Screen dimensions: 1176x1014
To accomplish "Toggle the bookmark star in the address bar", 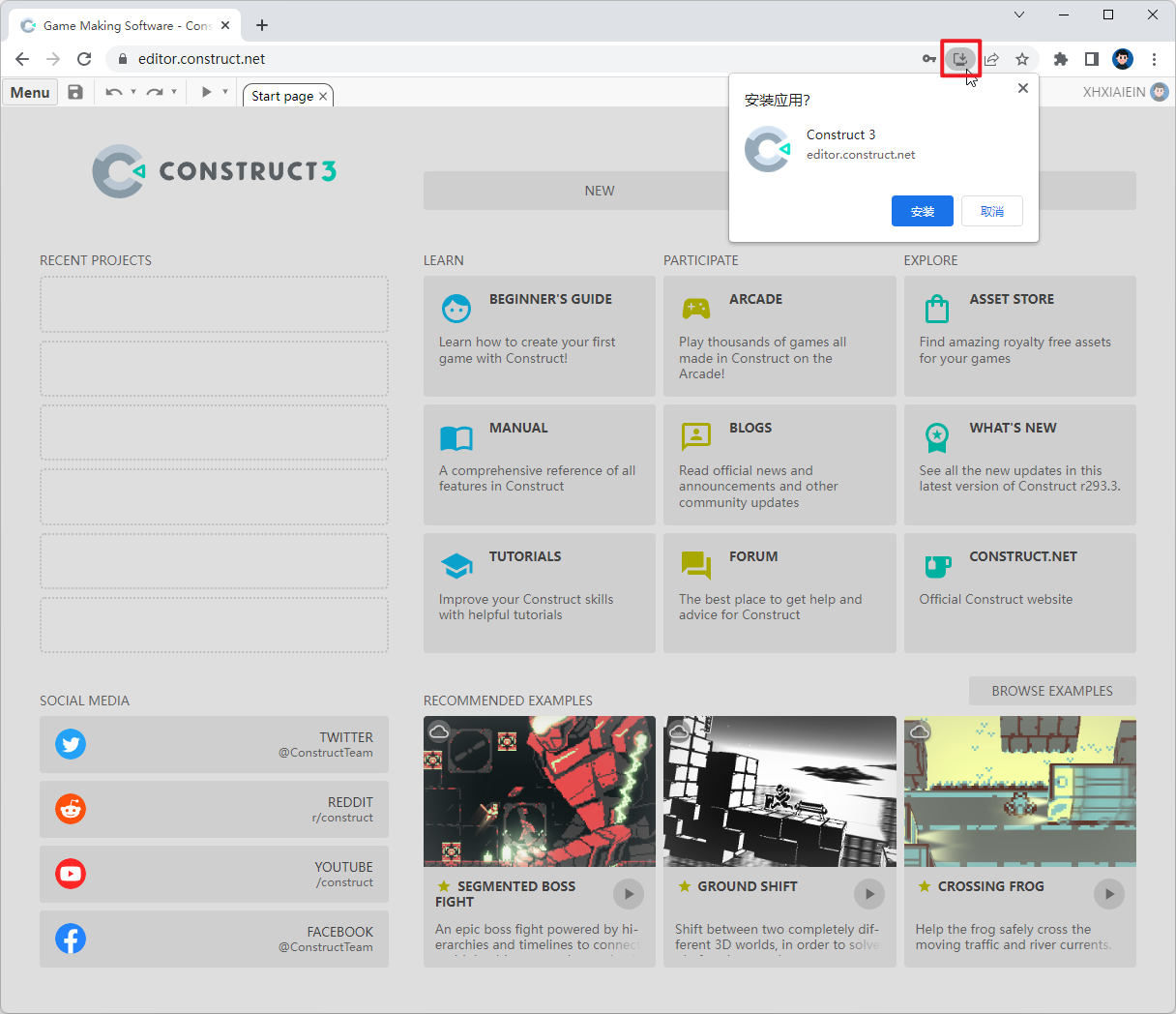I will [1022, 59].
